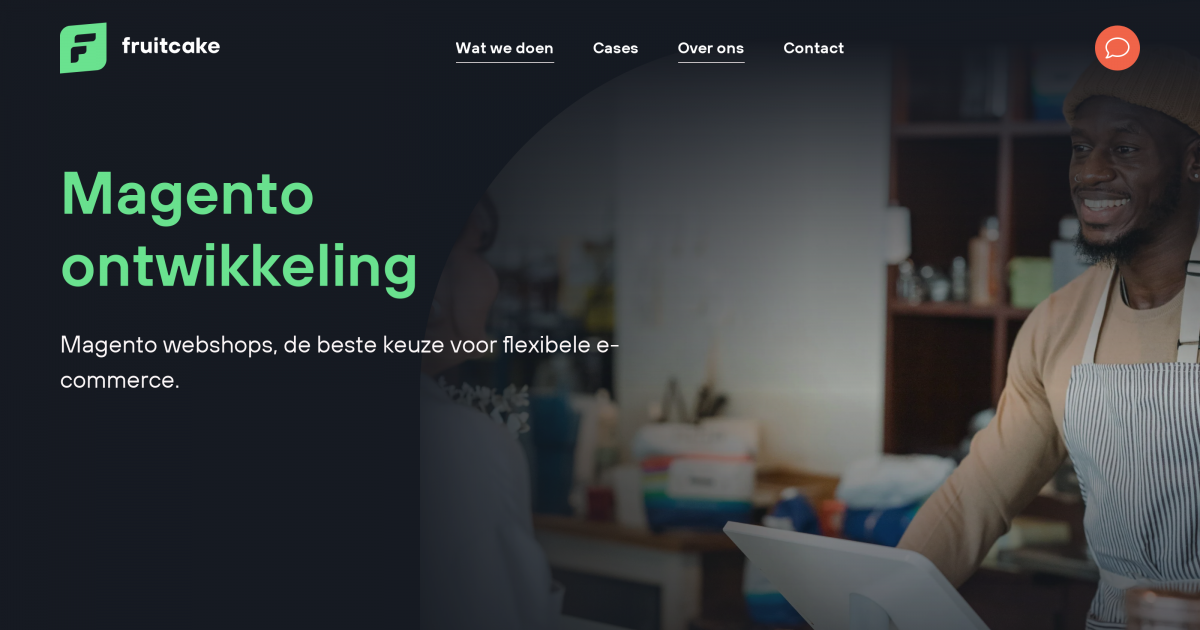Screen dimensions: 1200x630
Task: Click the Magento webshops subtitle paragraph
Action: [340, 362]
